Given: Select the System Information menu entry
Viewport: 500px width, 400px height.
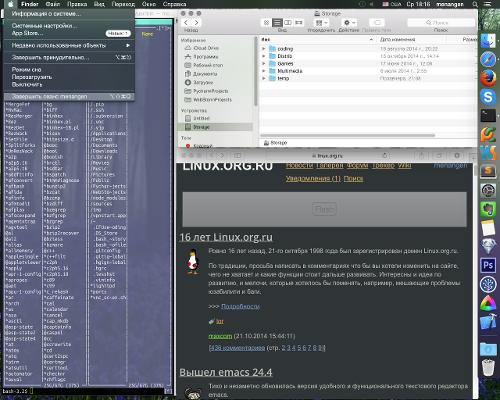Looking at the screenshot, I should [69, 14].
